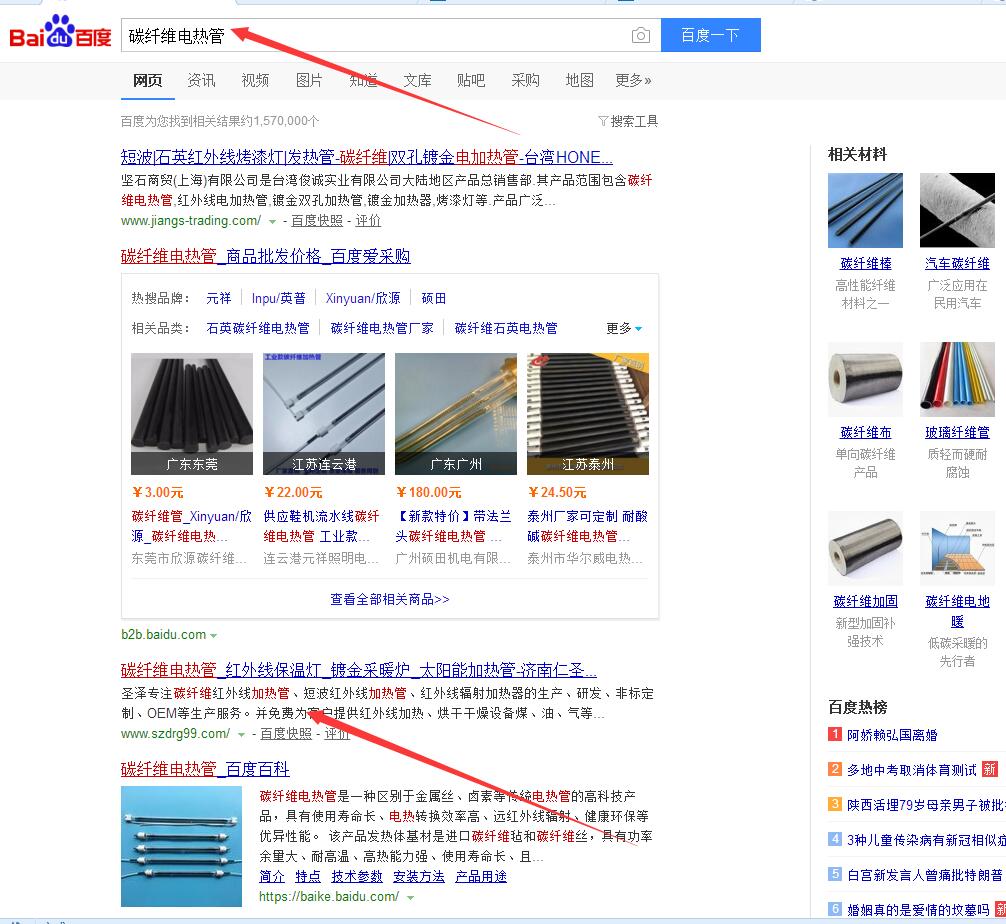Open 【新款特价】带法兰头 product title
The image size is (1006, 924).
(x=454, y=526)
